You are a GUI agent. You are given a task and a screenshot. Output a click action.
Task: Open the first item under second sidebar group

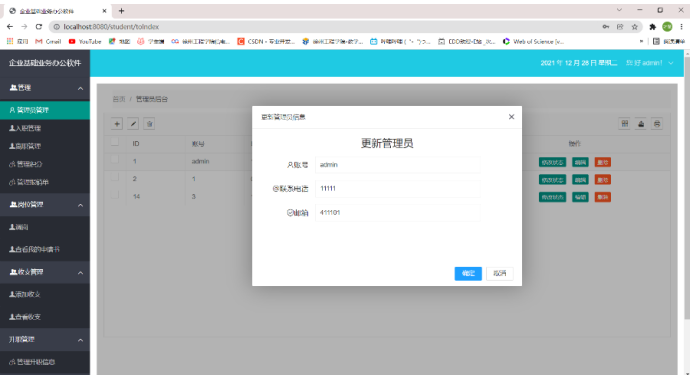pos(45,227)
